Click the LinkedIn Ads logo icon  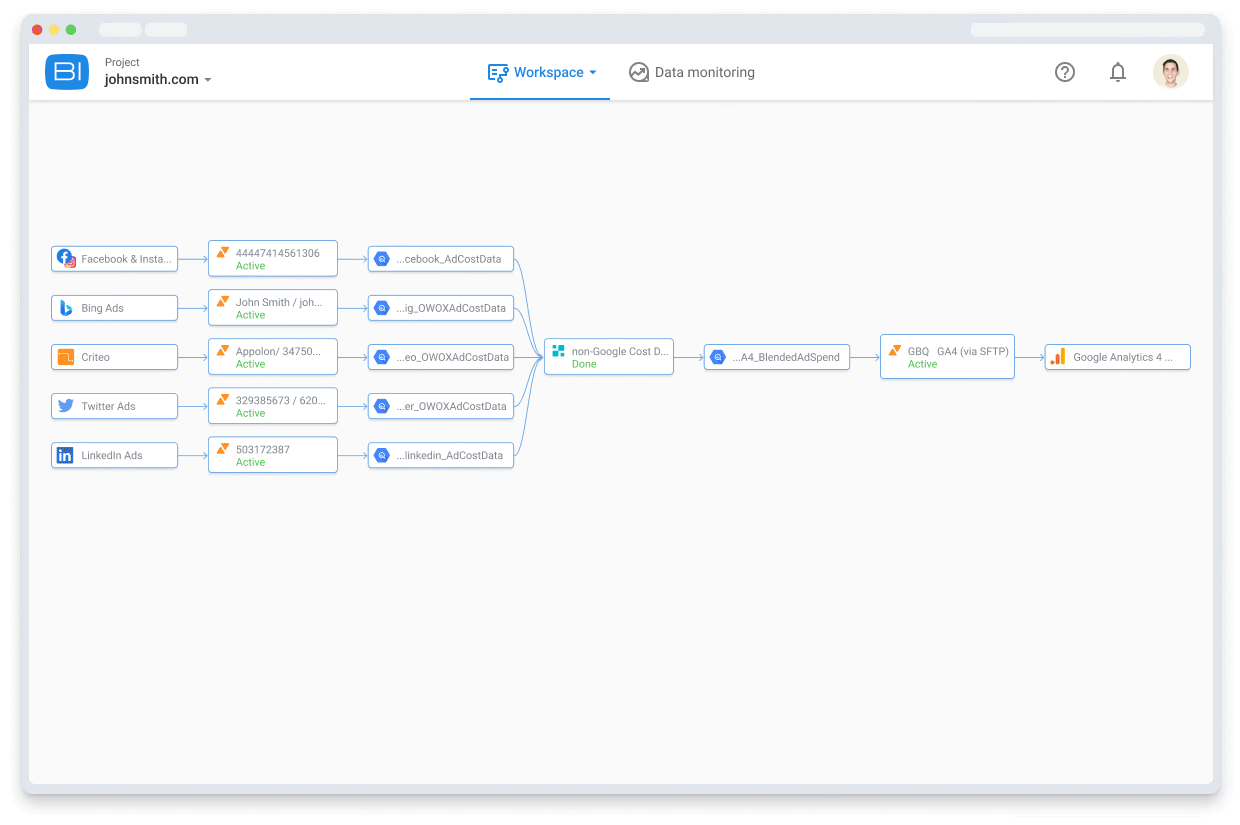66,455
